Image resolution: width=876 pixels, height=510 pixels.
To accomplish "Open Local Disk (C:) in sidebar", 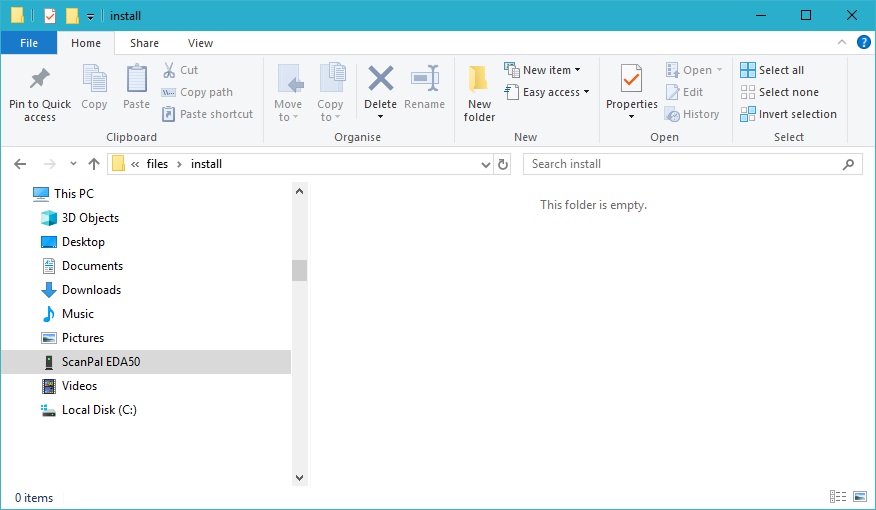I will [x=99, y=410].
